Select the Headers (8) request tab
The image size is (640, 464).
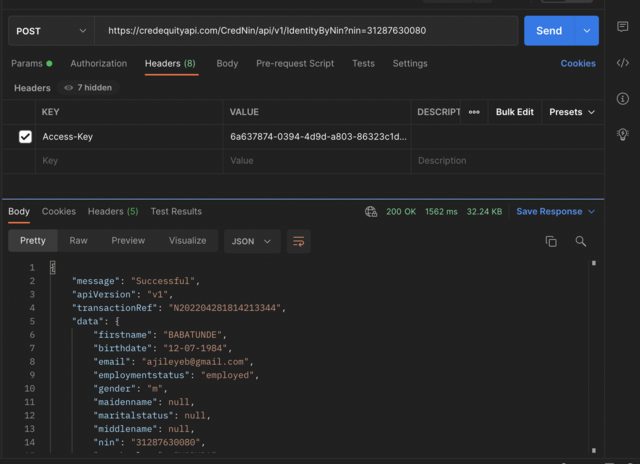tap(170, 64)
